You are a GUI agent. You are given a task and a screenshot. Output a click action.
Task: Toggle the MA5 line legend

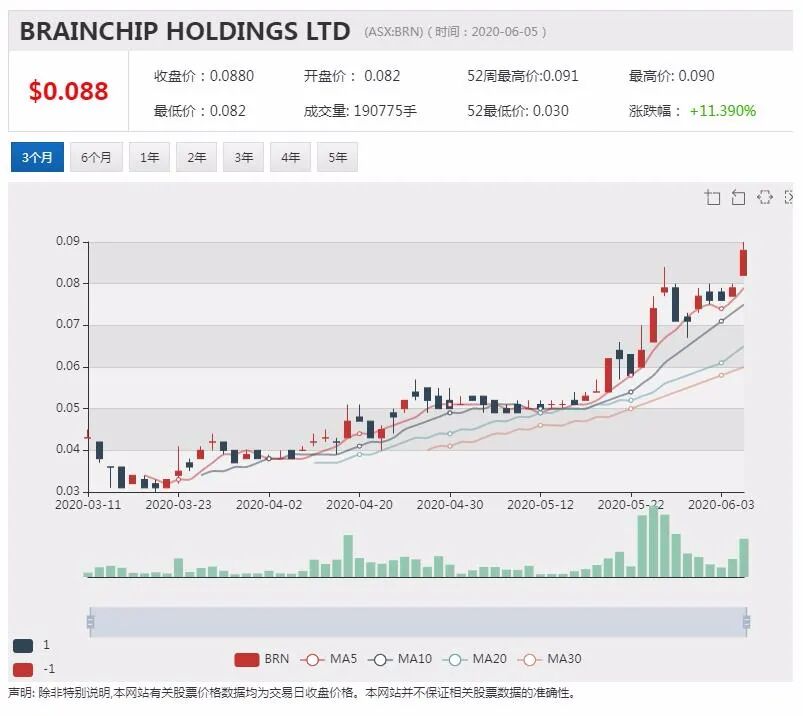[x=329, y=660]
